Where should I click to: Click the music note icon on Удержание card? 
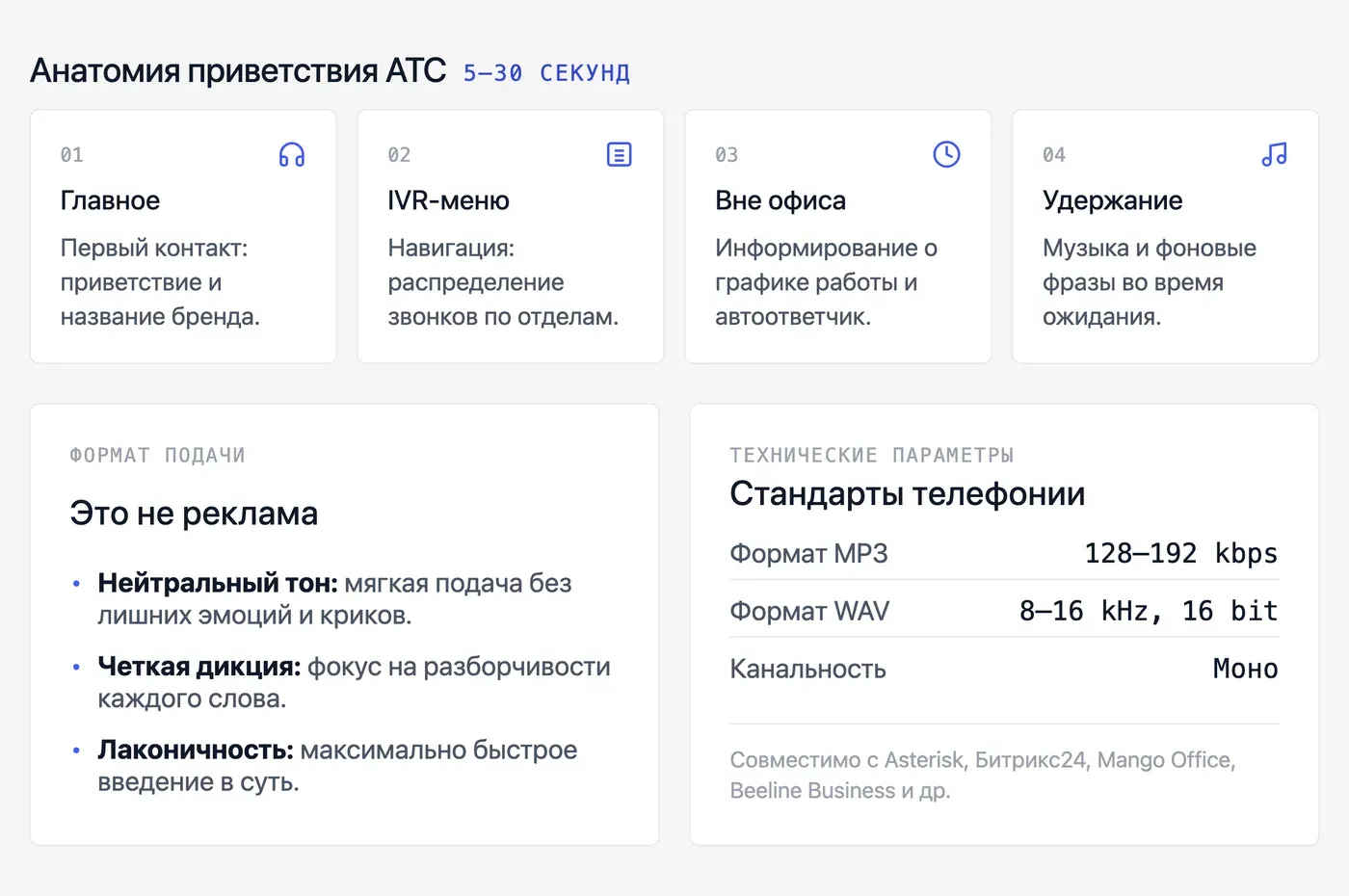point(1275,154)
